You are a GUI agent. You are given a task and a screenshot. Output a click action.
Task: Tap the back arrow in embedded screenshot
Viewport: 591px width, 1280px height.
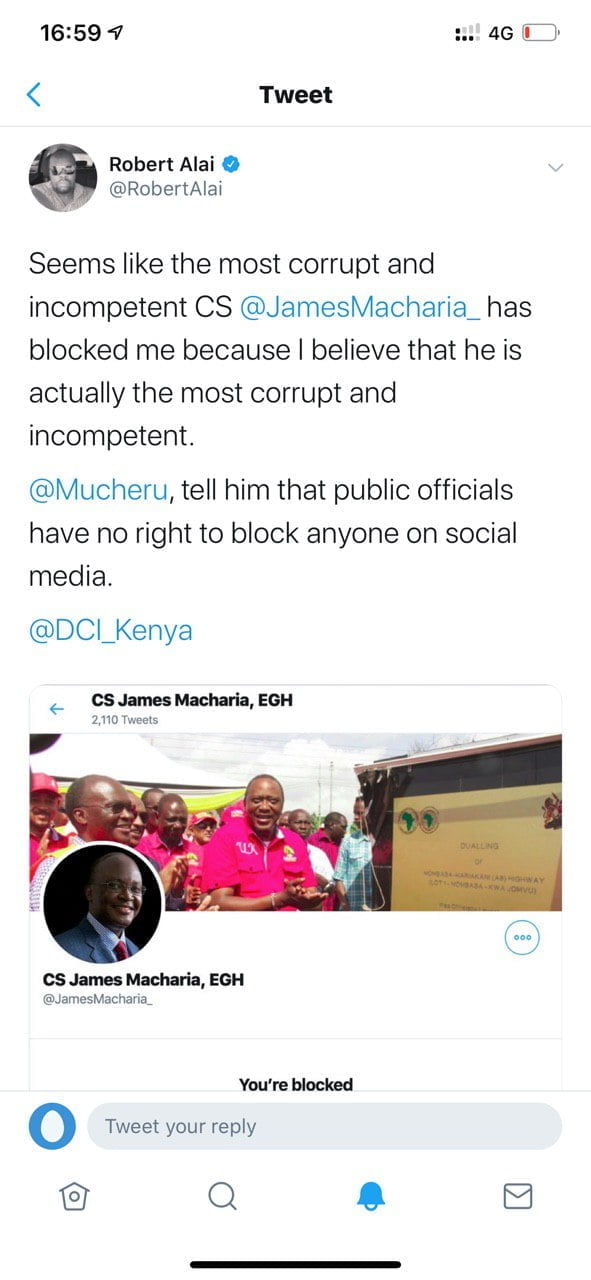(x=57, y=709)
